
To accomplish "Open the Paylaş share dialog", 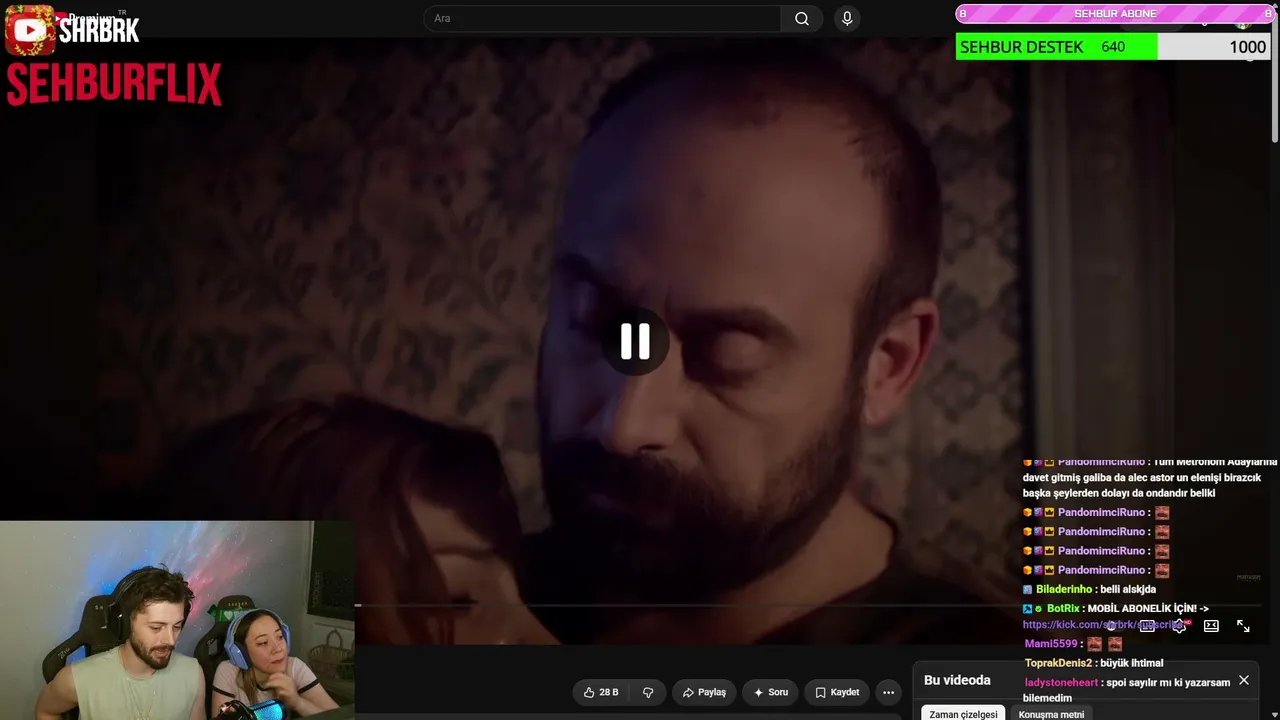I will [704, 692].
